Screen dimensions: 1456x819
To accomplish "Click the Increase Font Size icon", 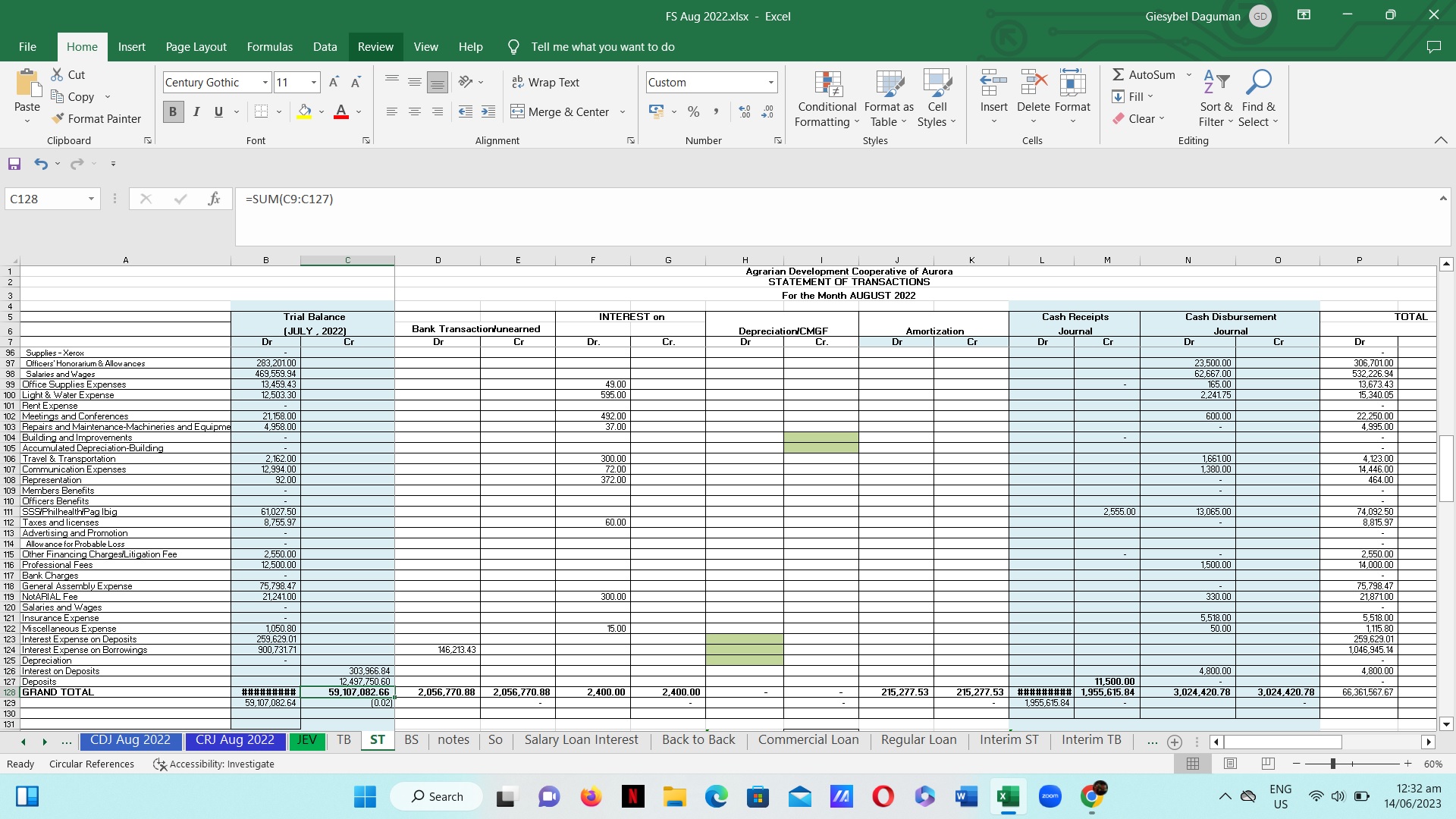I will (x=334, y=82).
